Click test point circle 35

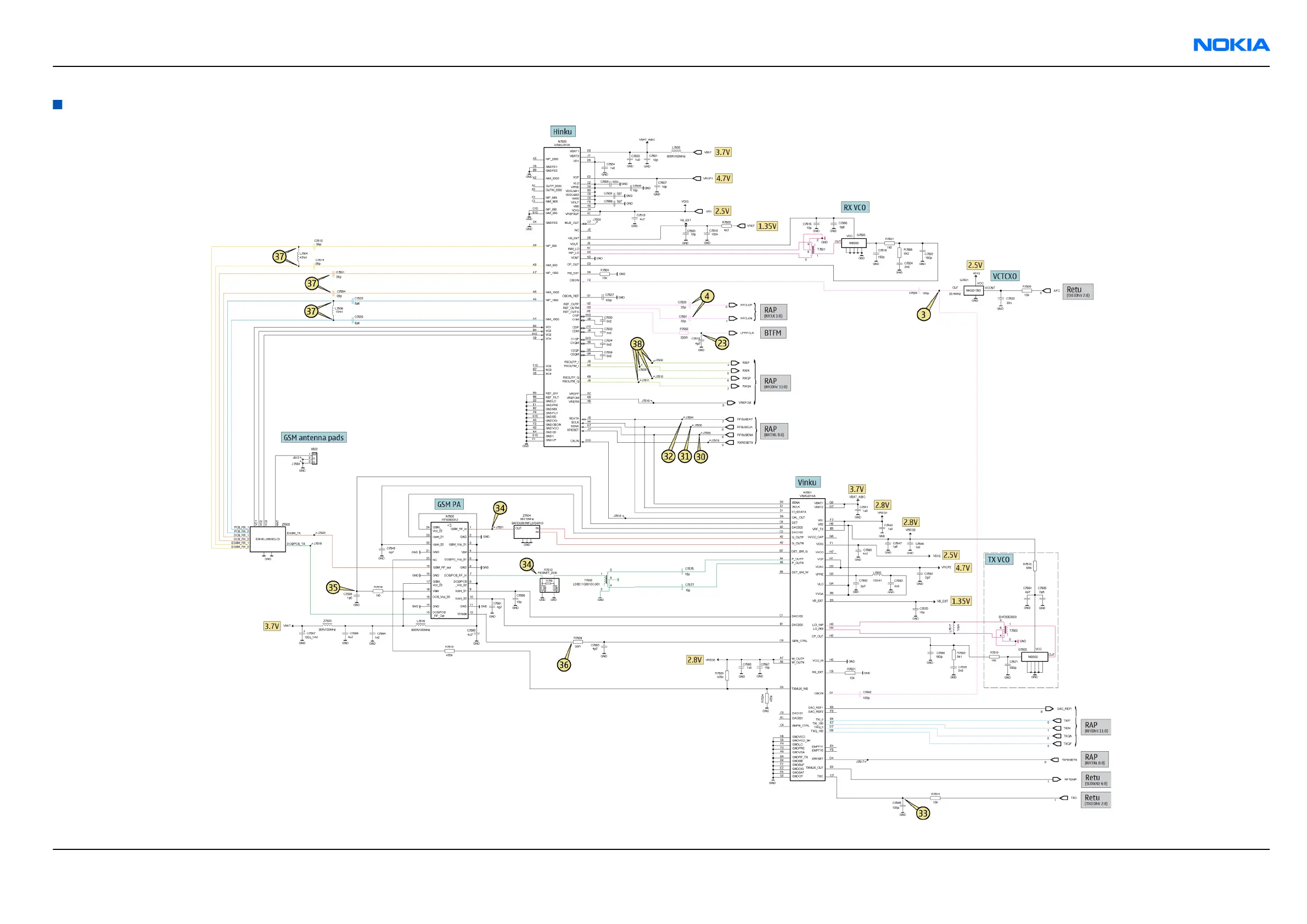tap(333, 588)
